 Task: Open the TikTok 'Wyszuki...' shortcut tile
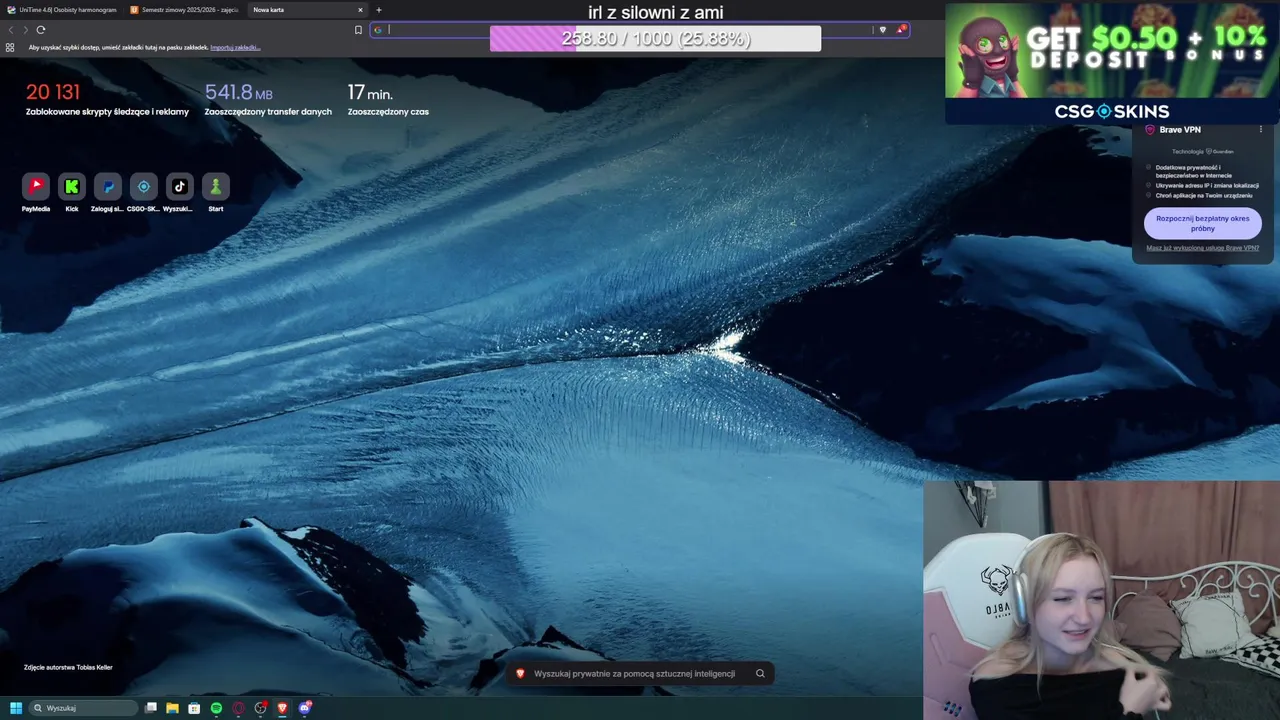tap(180, 186)
